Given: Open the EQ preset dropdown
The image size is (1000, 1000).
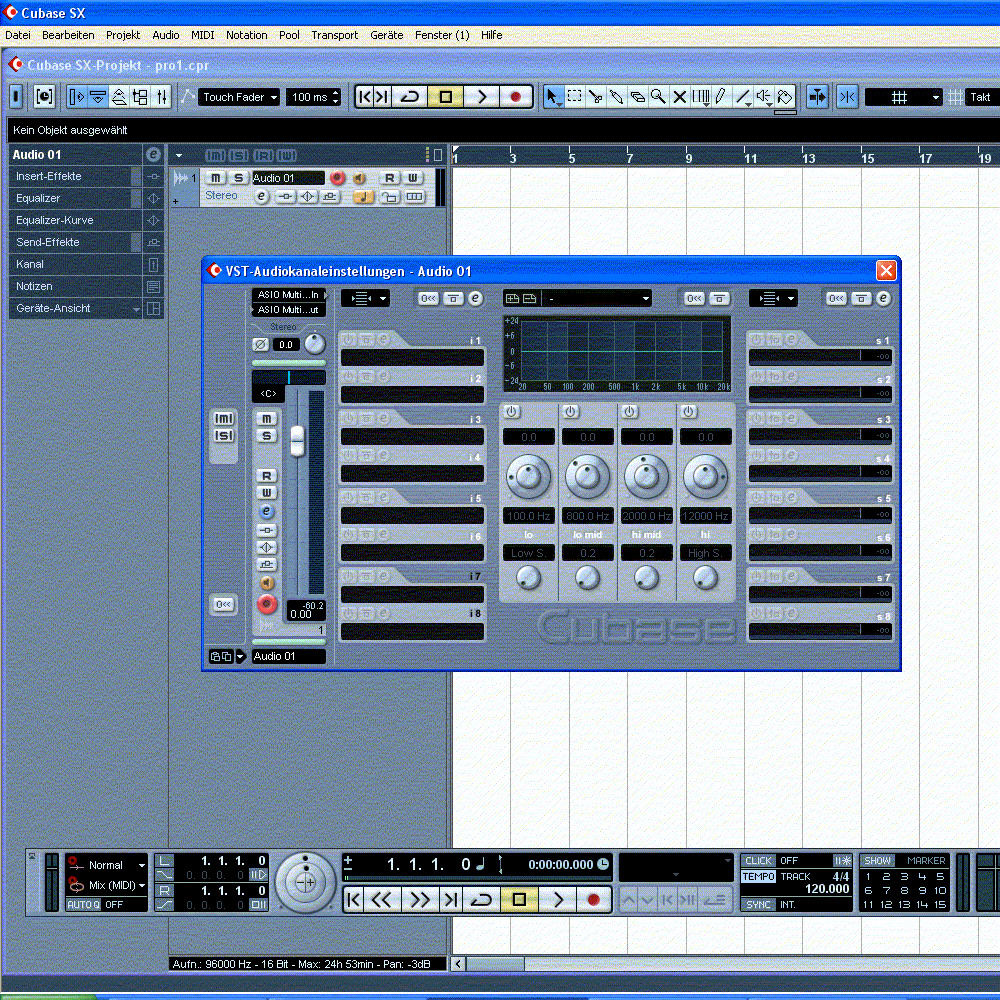Looking at the screenshot, I should 596,298.
